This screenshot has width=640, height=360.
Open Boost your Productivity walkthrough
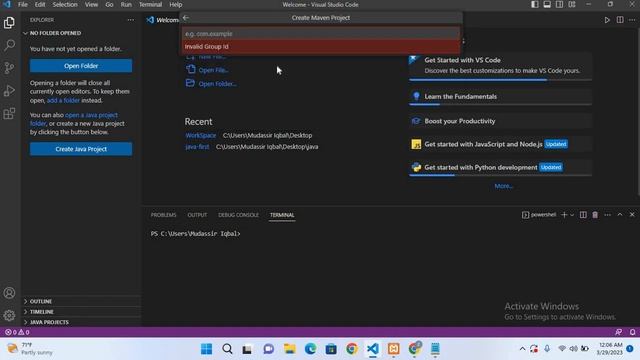[500, 121]
